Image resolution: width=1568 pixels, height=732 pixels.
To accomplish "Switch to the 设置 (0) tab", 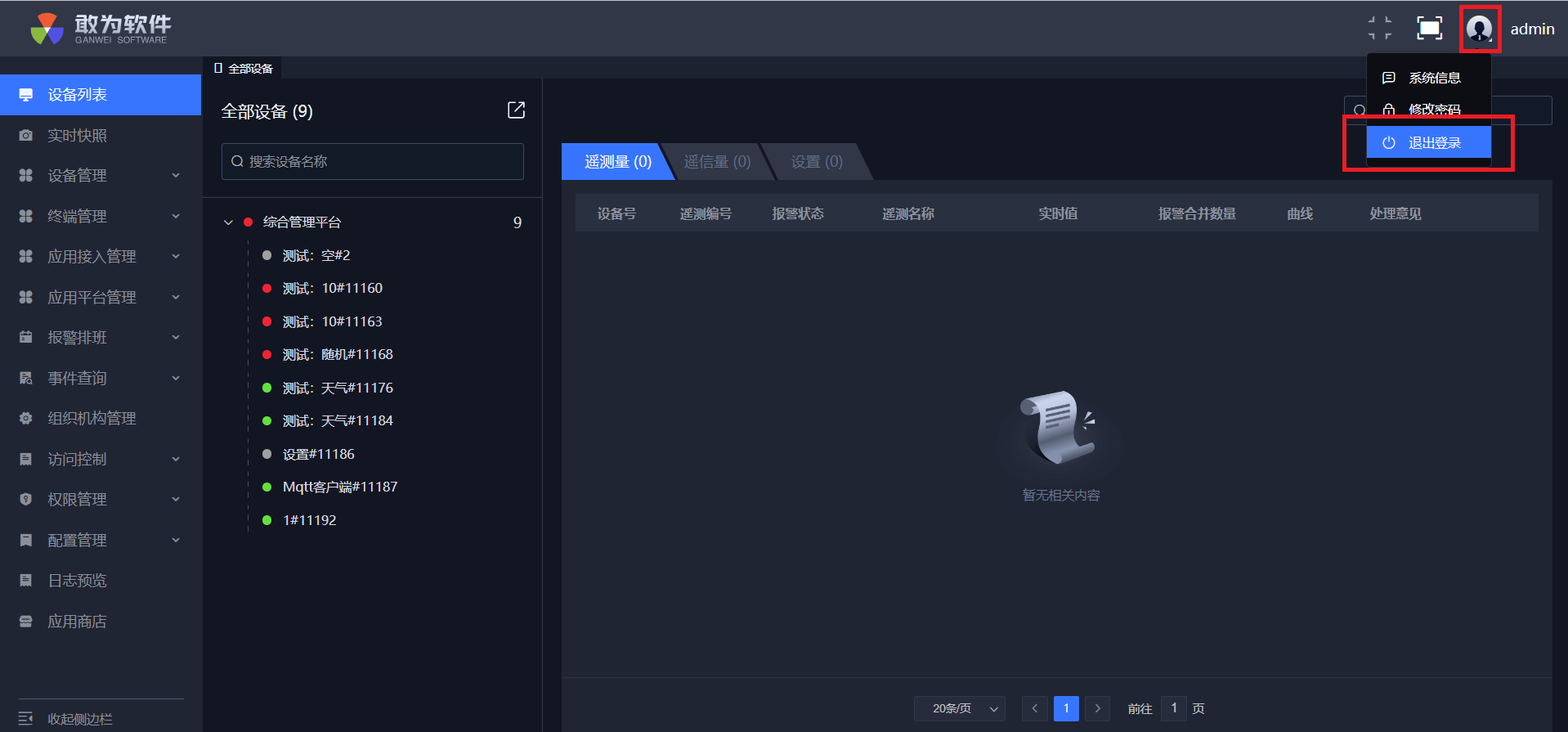I will click(x=816, y=162).
